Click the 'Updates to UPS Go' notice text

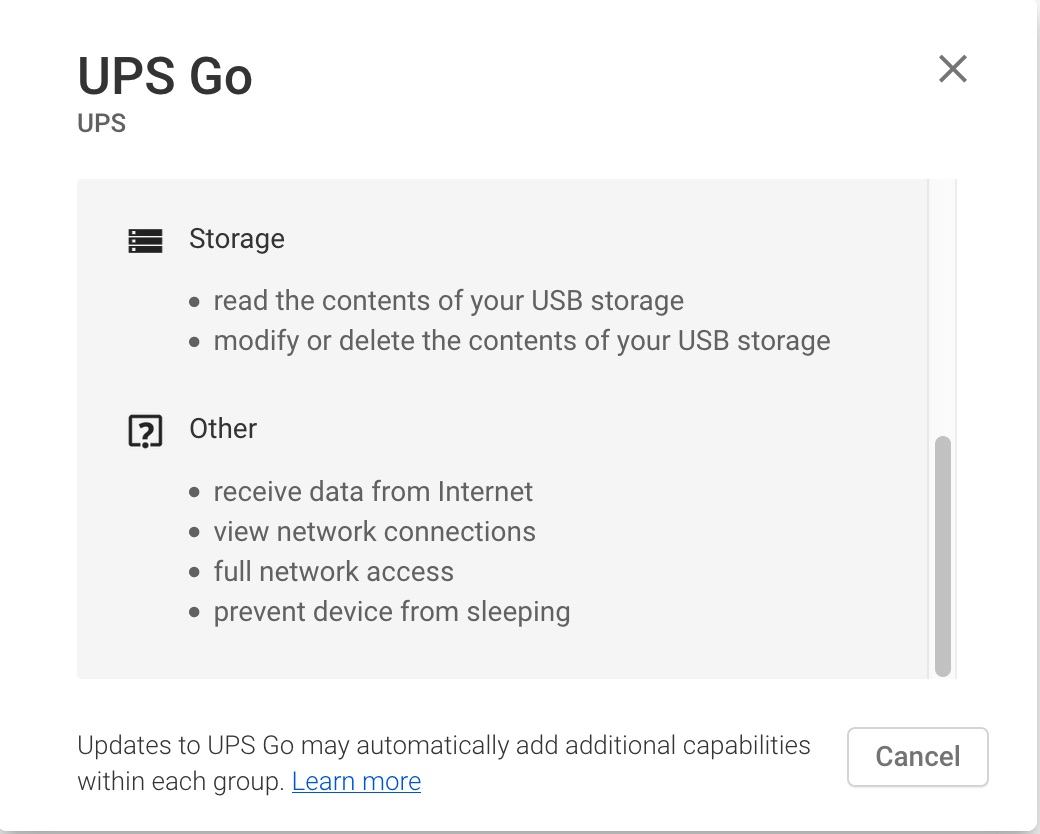coord(444,763)
